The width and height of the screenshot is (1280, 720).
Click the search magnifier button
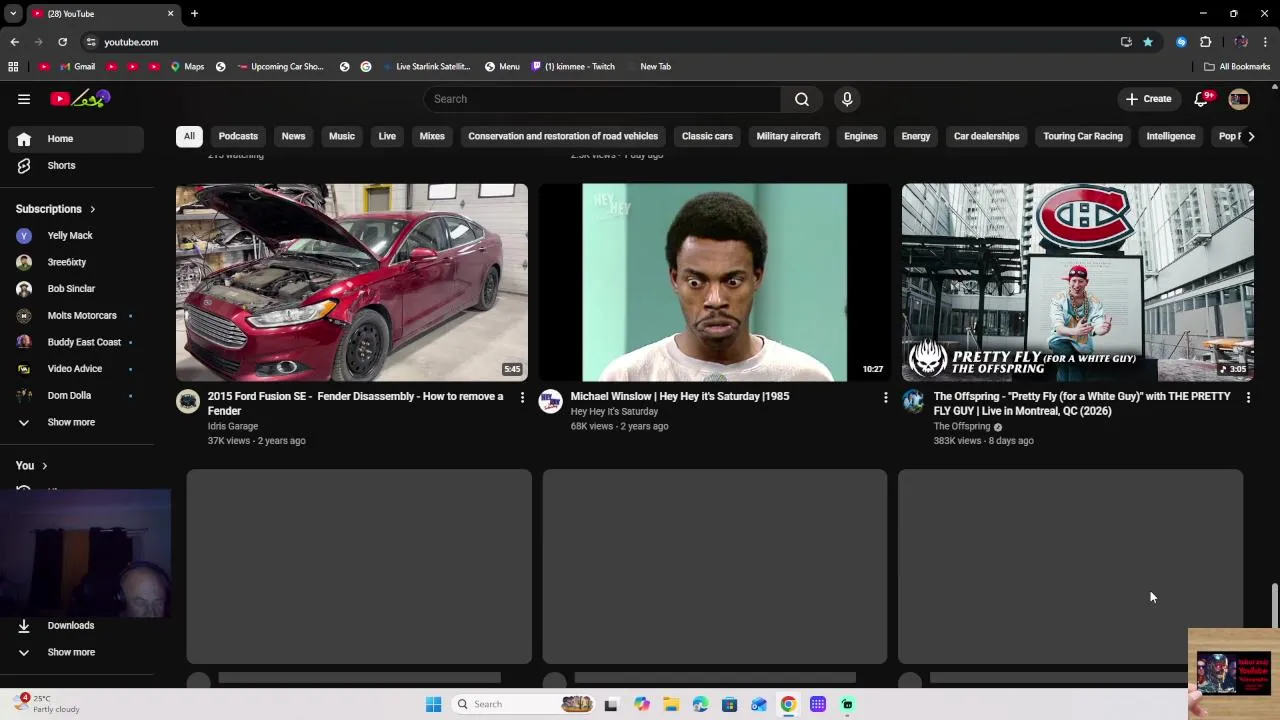[x=801, y=99]
